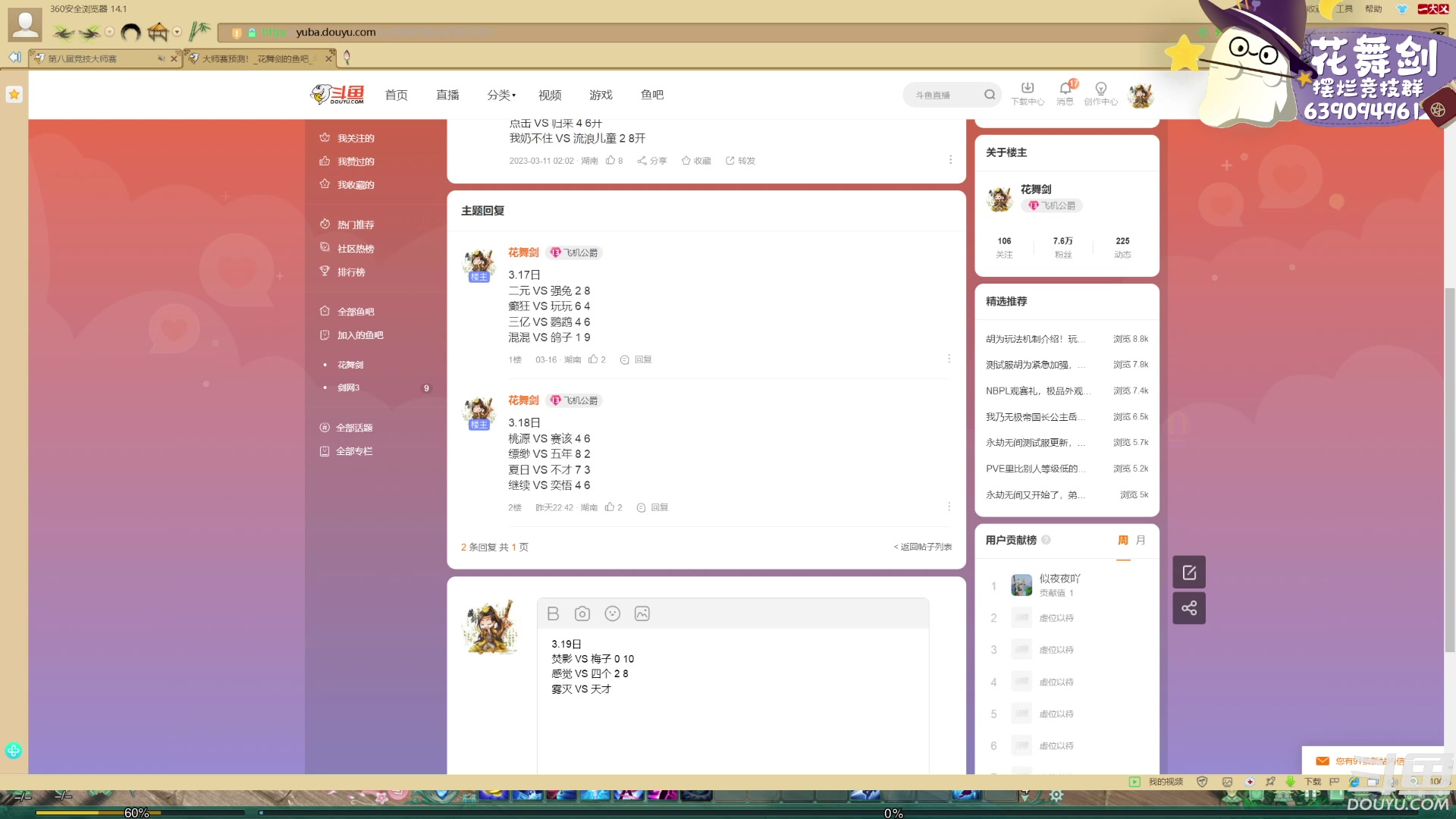Click floating share icon on right edge
The image size is (1456, 819).
[1188, 607]
